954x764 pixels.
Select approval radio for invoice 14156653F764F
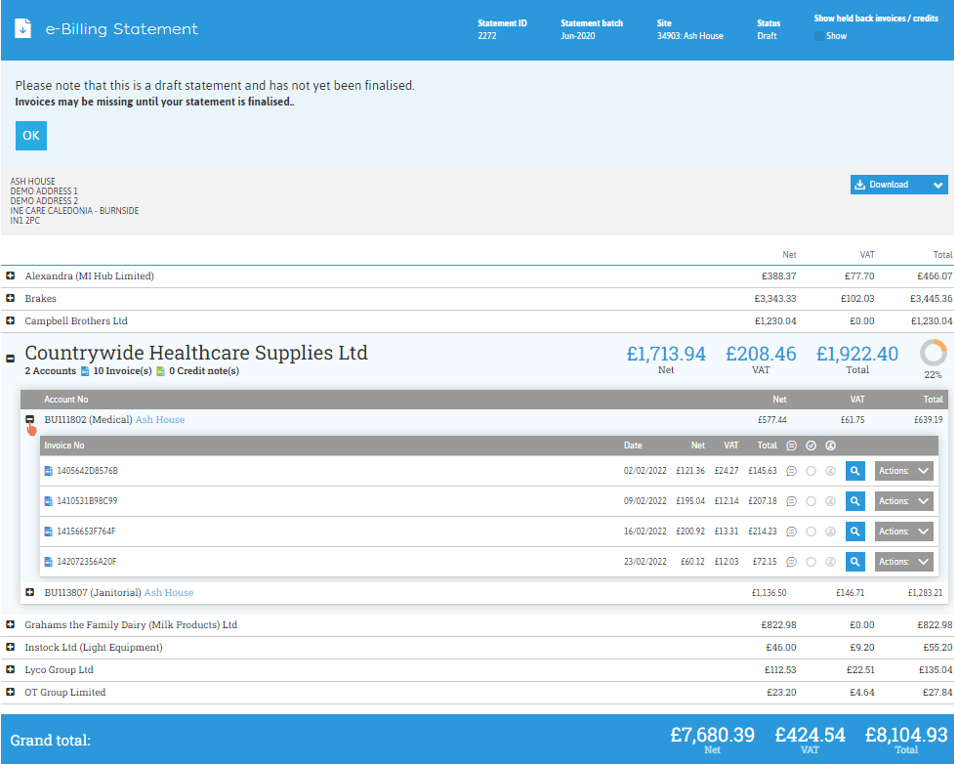point(811,532)
